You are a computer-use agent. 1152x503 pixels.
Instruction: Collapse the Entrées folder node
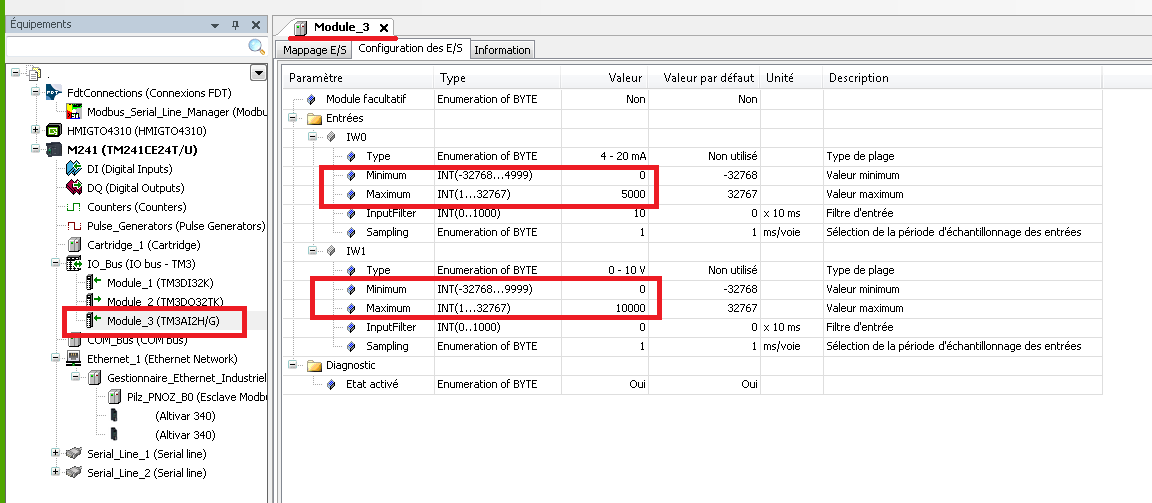click(293, 118)
